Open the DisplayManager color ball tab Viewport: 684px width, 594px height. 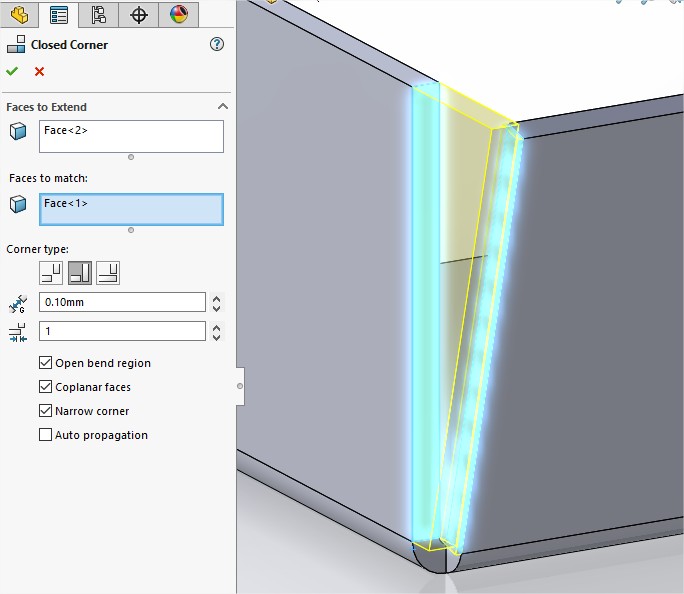178,15
